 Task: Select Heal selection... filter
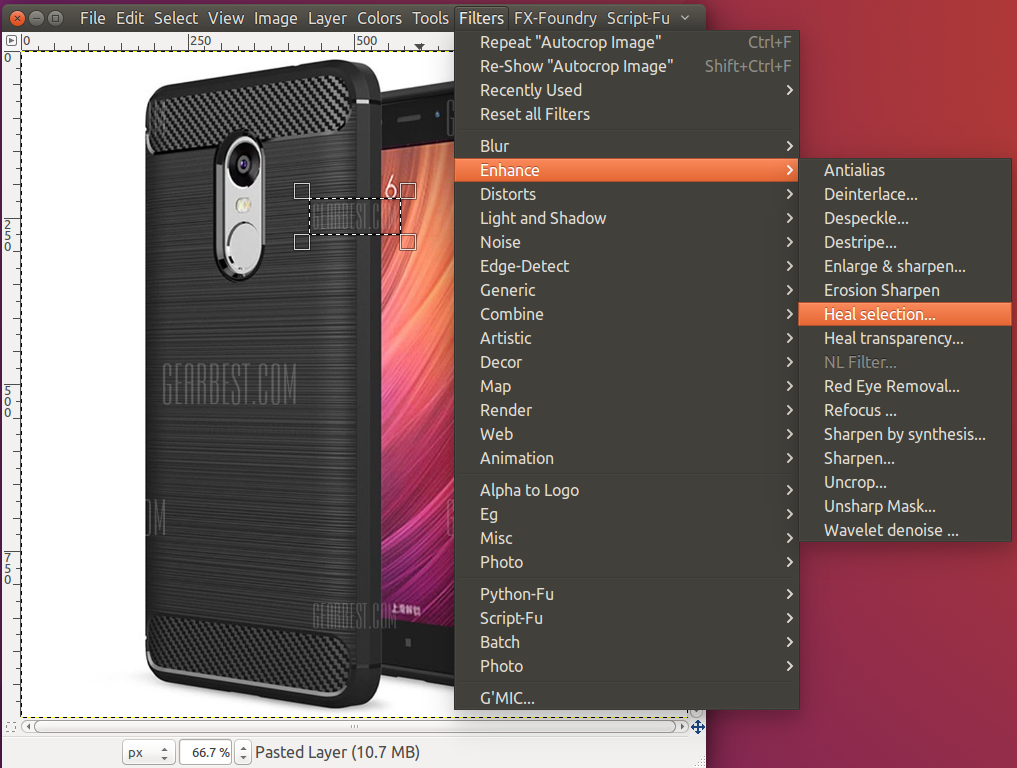(905, 314)
